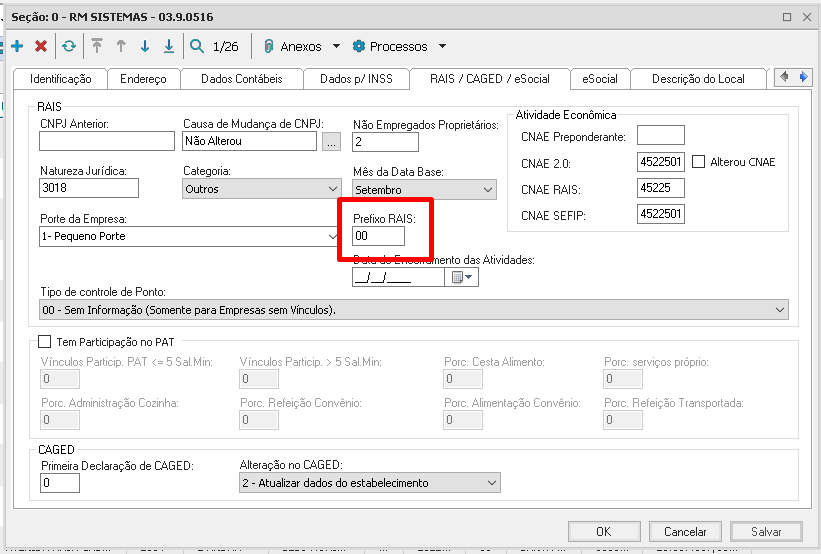The height and width of the screenshot is (554, 821).
Task: Click the Salvar button
Action: point(766,531)
